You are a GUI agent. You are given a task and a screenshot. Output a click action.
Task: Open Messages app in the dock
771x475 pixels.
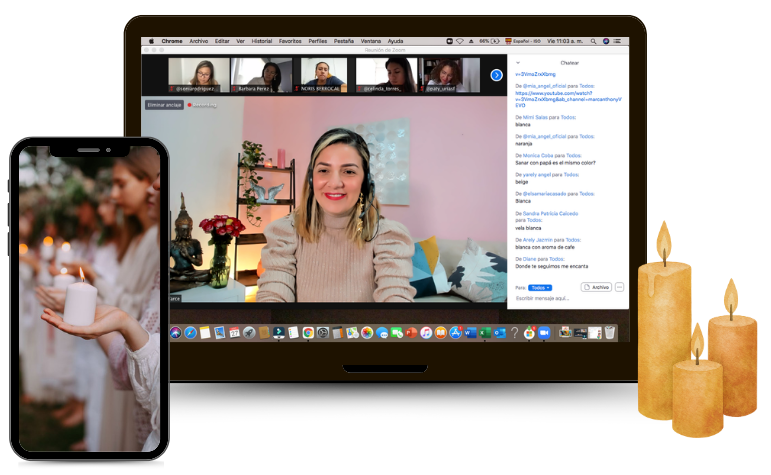click(x=382, y=333)
